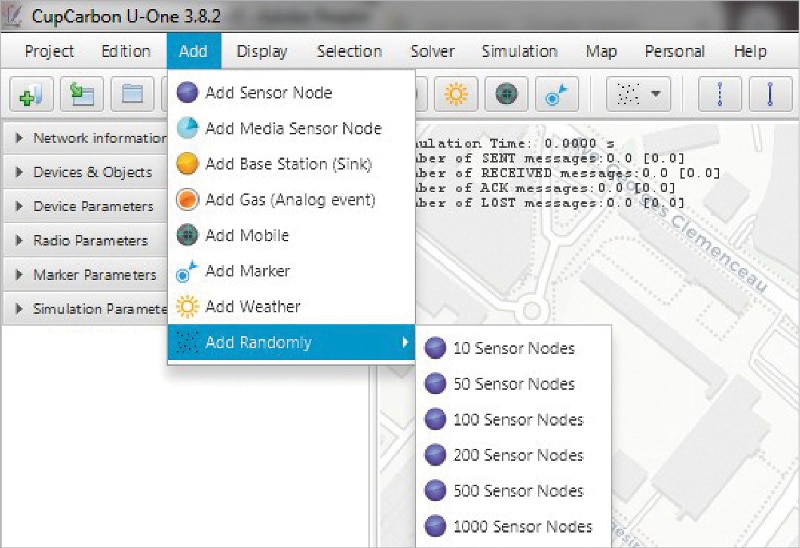Expand the Network information panel
800x548 pixels.
tap(90, 138)
